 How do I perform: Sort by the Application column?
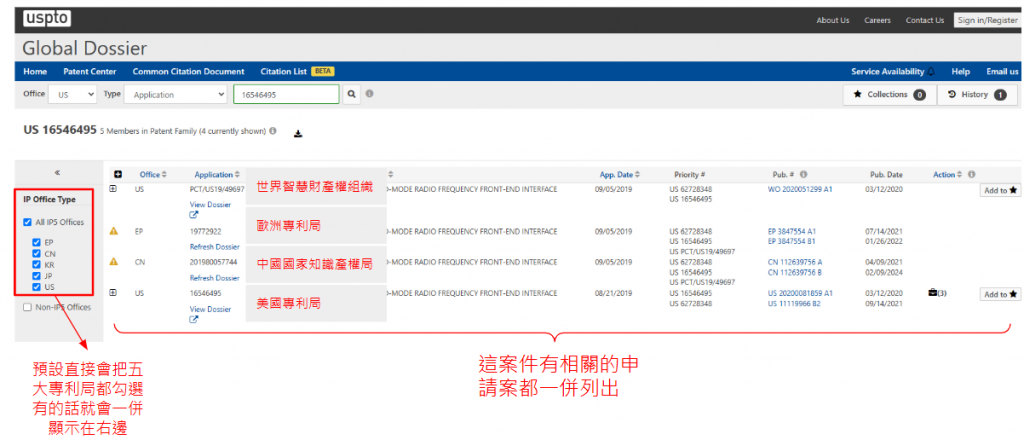(x=217, y=174)
